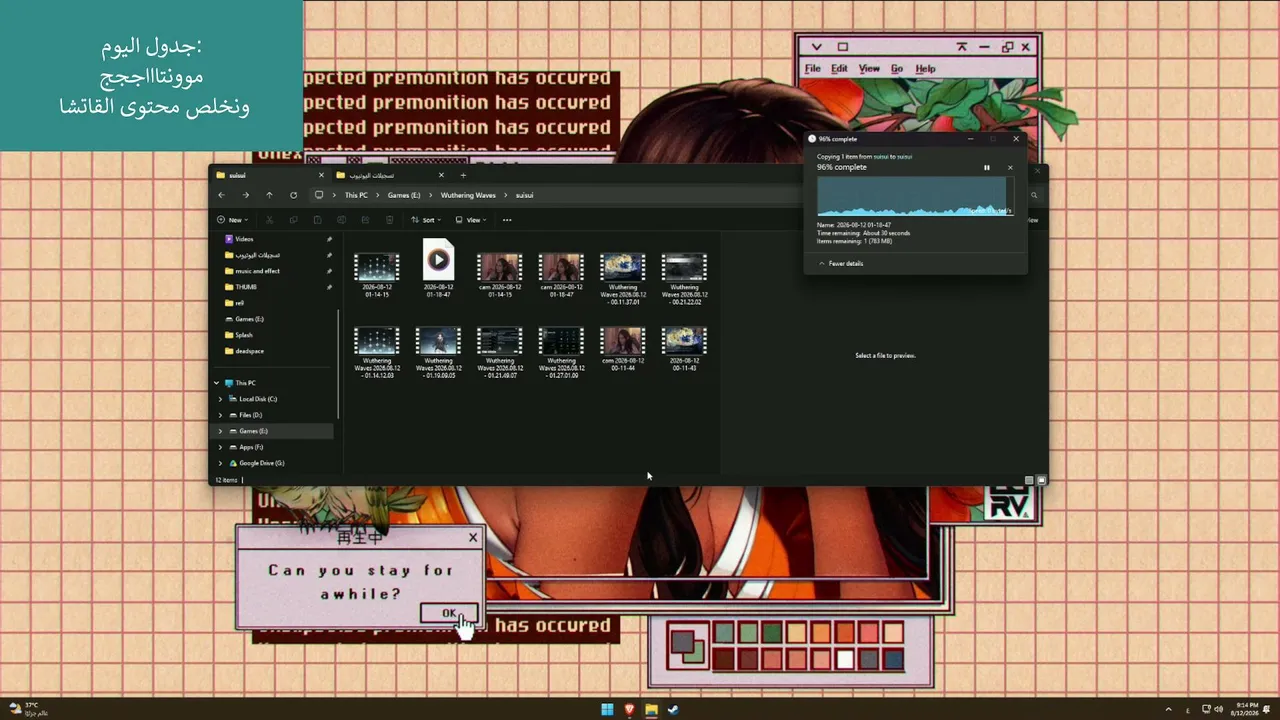Select the cam 2026-08-12 01-18-47 video
The image size is (1280, 720).
[x=561, y=273]
